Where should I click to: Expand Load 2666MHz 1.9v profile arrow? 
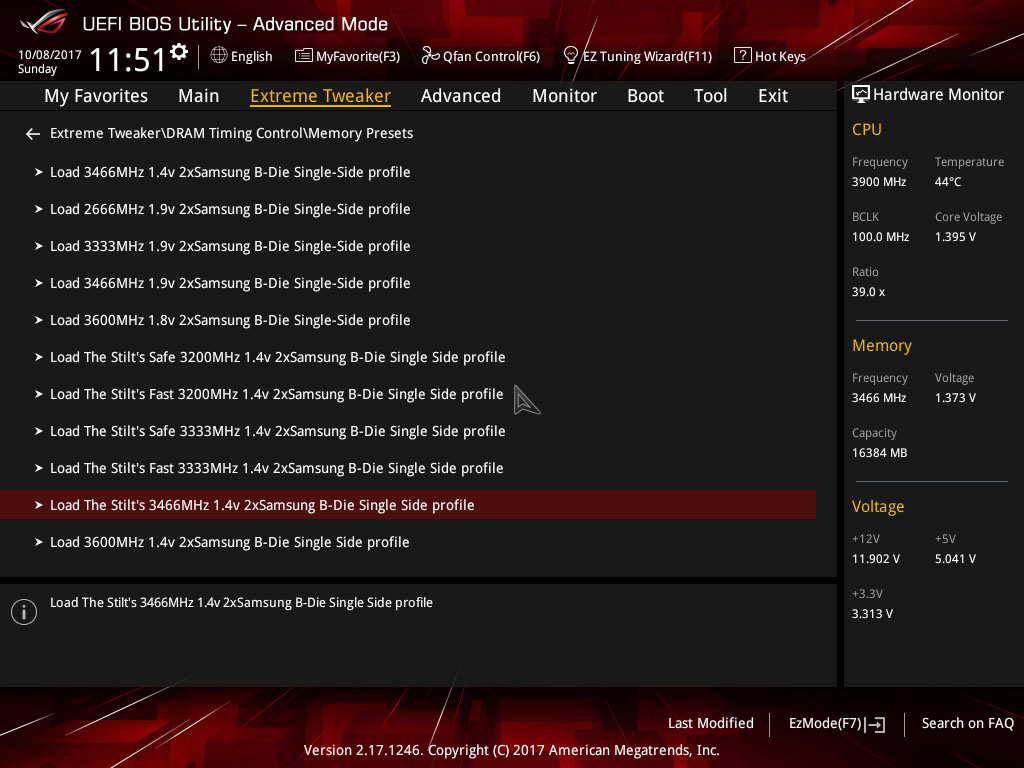39,209
